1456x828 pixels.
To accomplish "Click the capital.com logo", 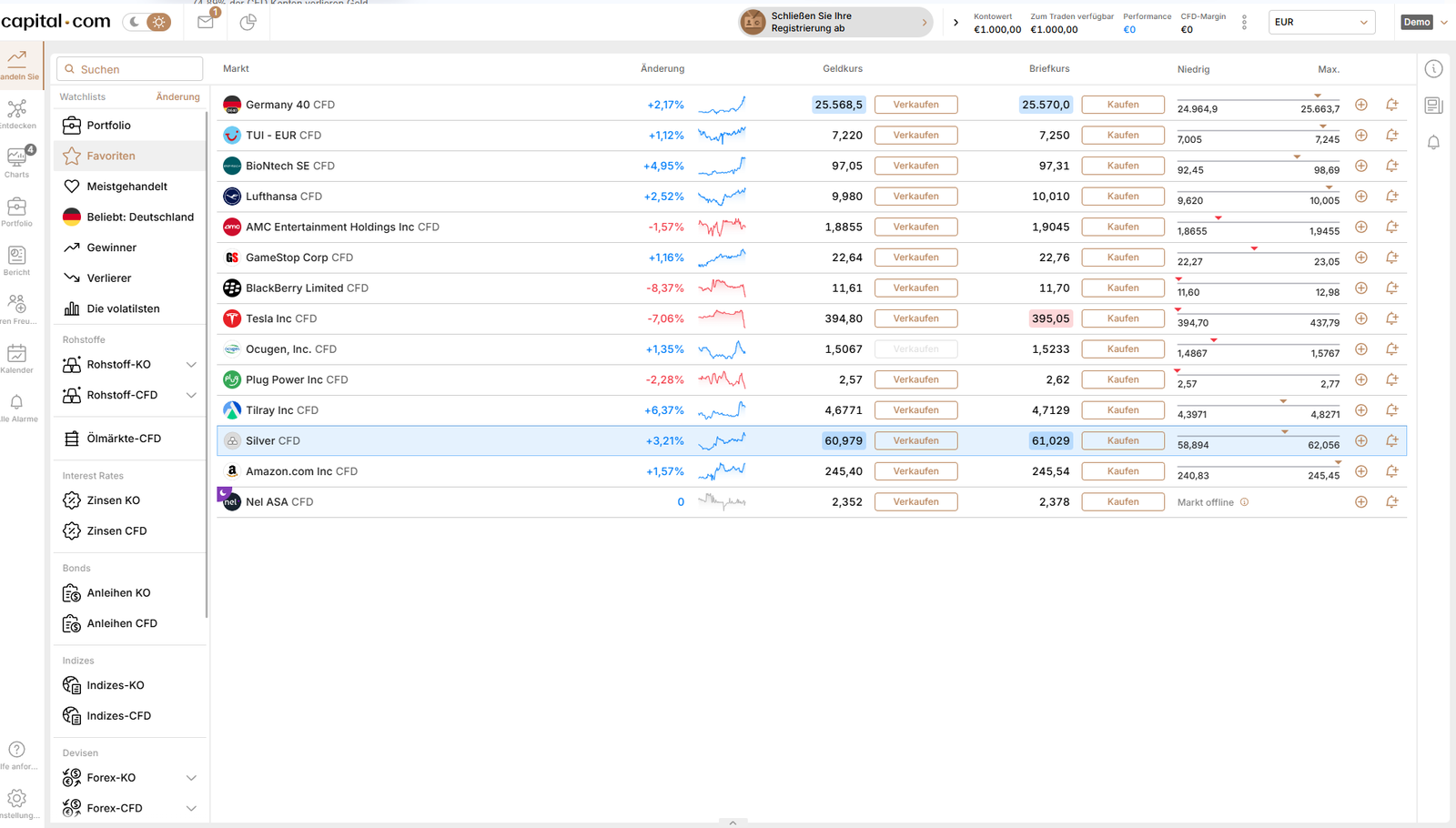I will 56,22.
